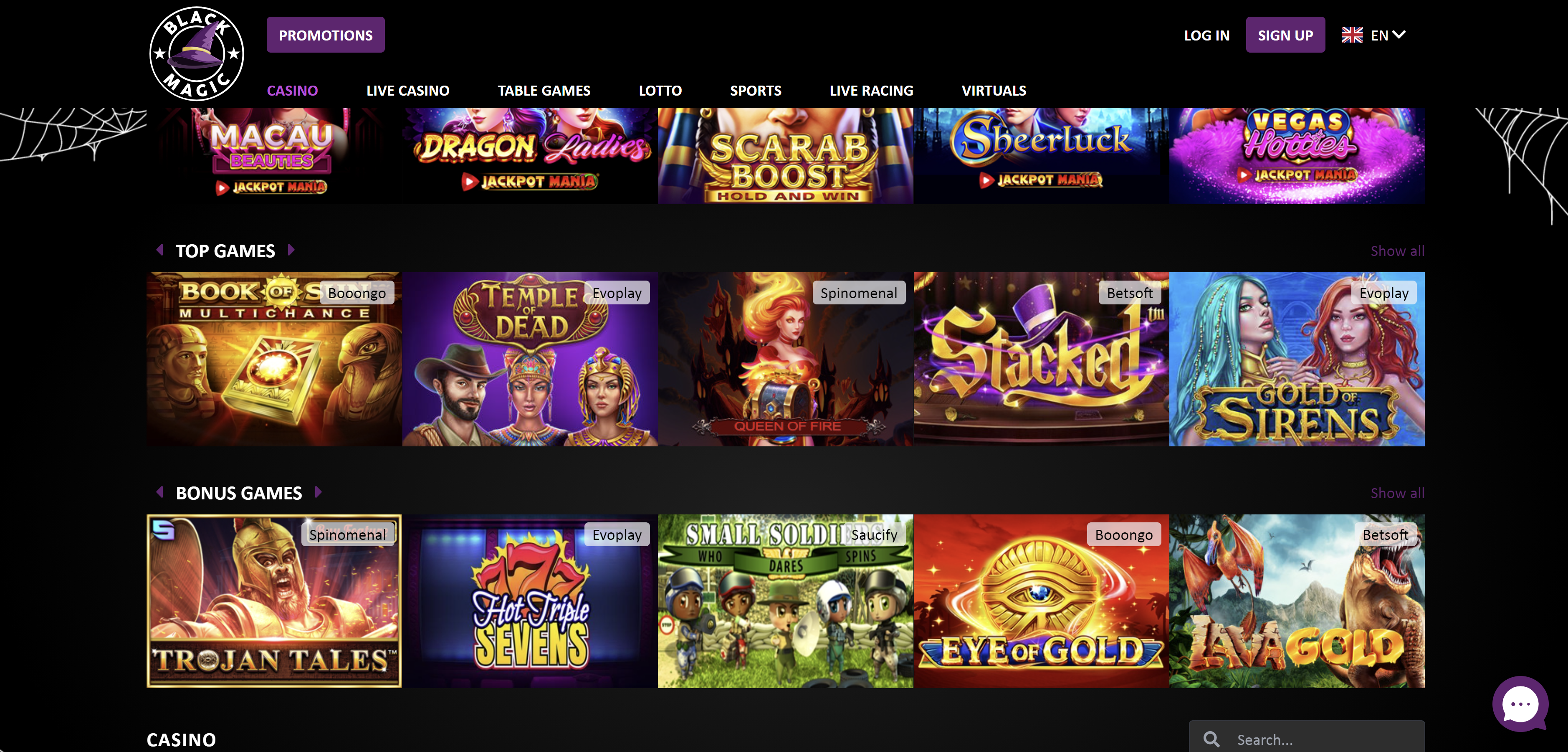Launch the Scarab Boost game banner
The image size is (1568, 752).
click(785, 156)
